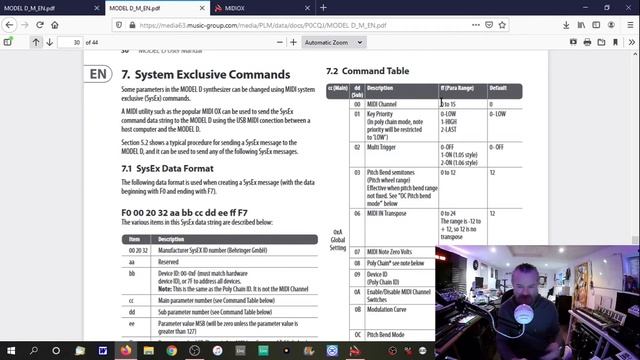The height and width of the screenshot is (360, 640).
Task: Click '7. System Exclusive Commands' title
Action: pyautogui.click(x=206, y=75)
